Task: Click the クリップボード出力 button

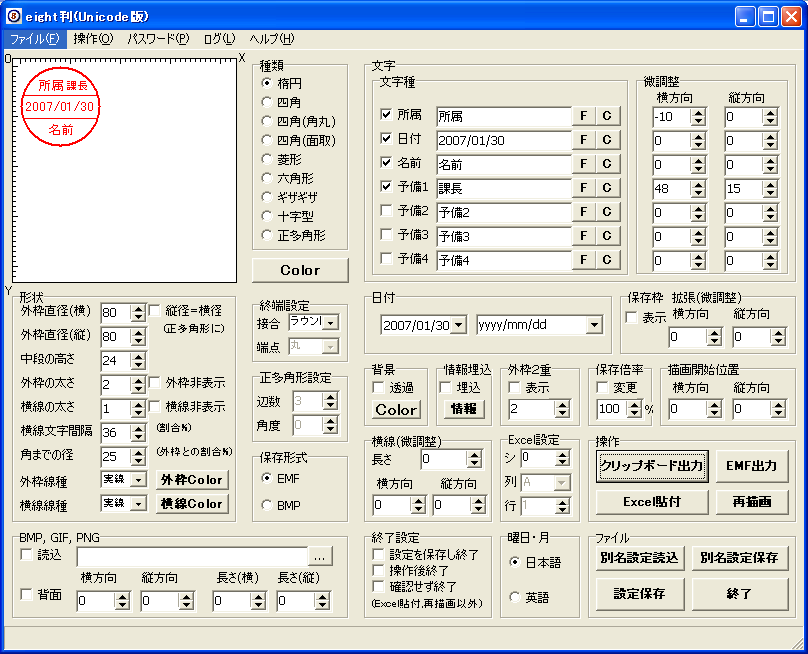Action: (652, 466)
